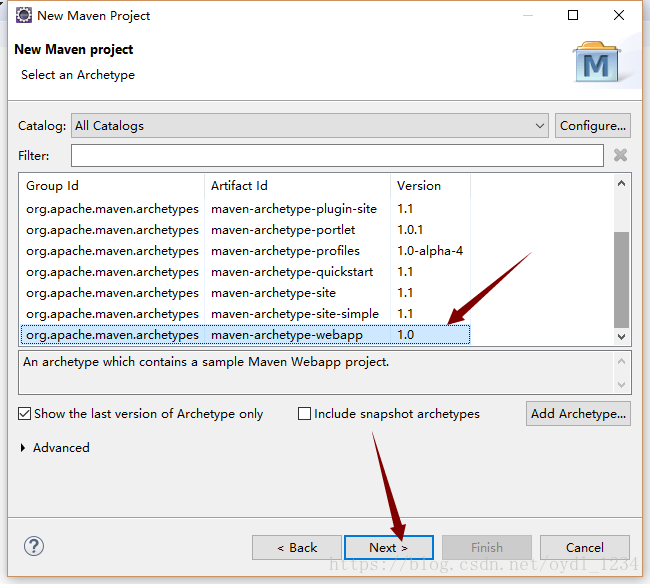Click the archetype list scroll down arrow
Viewport: 650px width, 584px height.
(621, 337)
